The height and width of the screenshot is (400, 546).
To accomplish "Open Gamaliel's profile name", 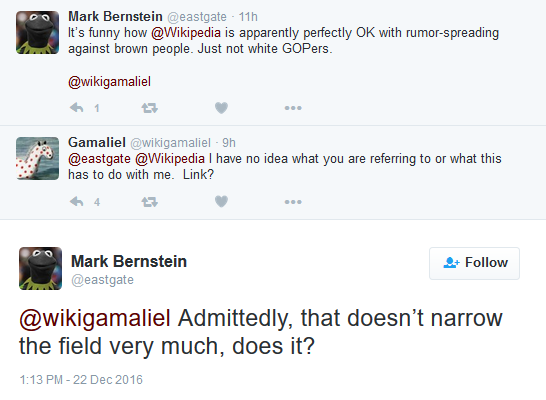I will pos(97,142).
